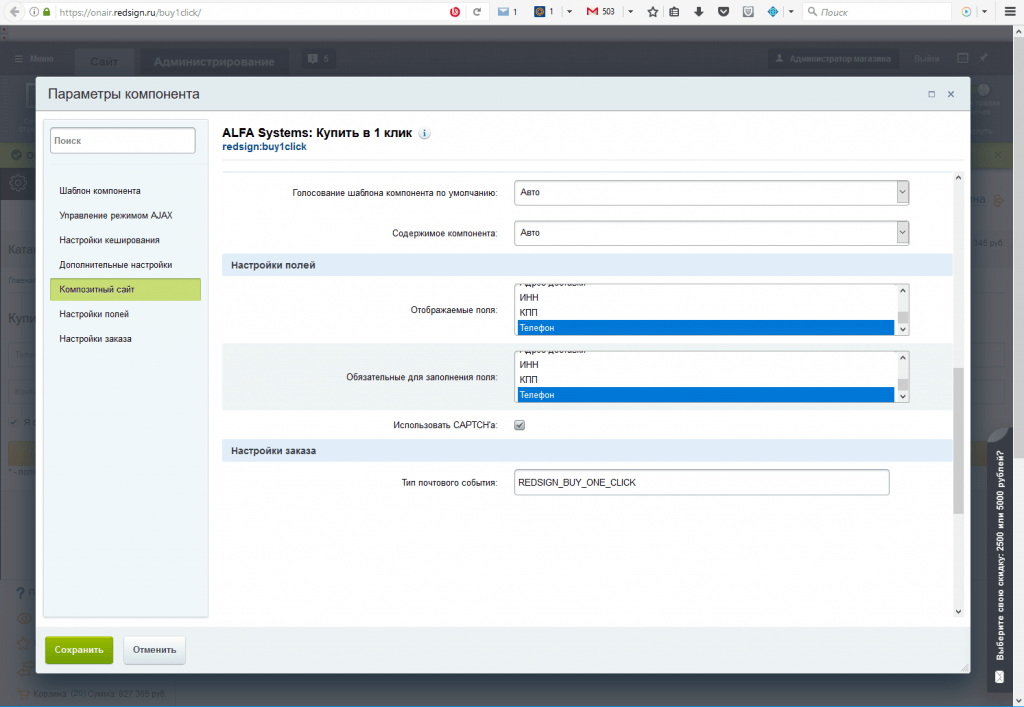The height and width of the screenshot is (707, 1024).
Task: Click scroll-down arrow of Обязательные поля list
Action: point(903,396)
